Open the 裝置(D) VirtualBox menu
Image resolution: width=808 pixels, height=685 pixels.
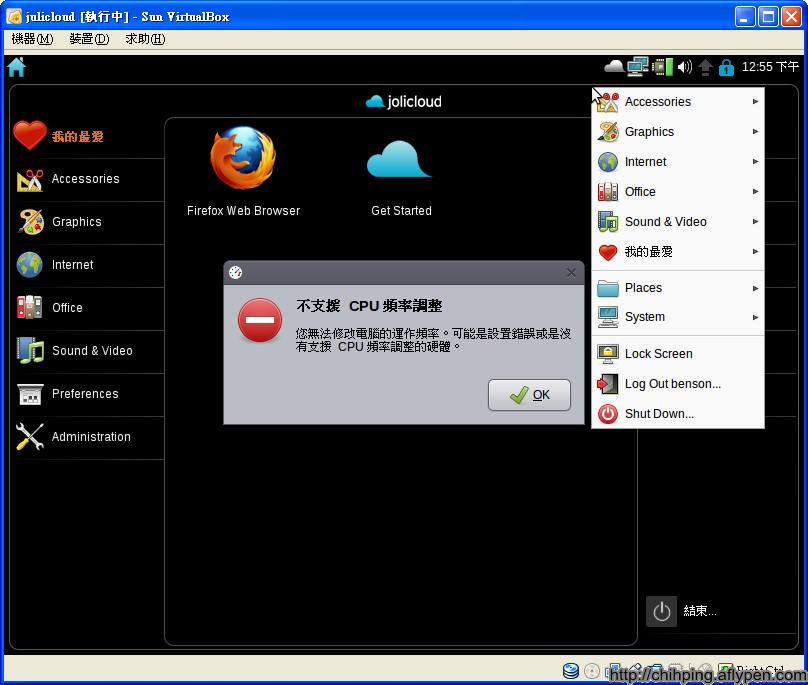pos(89,39)
